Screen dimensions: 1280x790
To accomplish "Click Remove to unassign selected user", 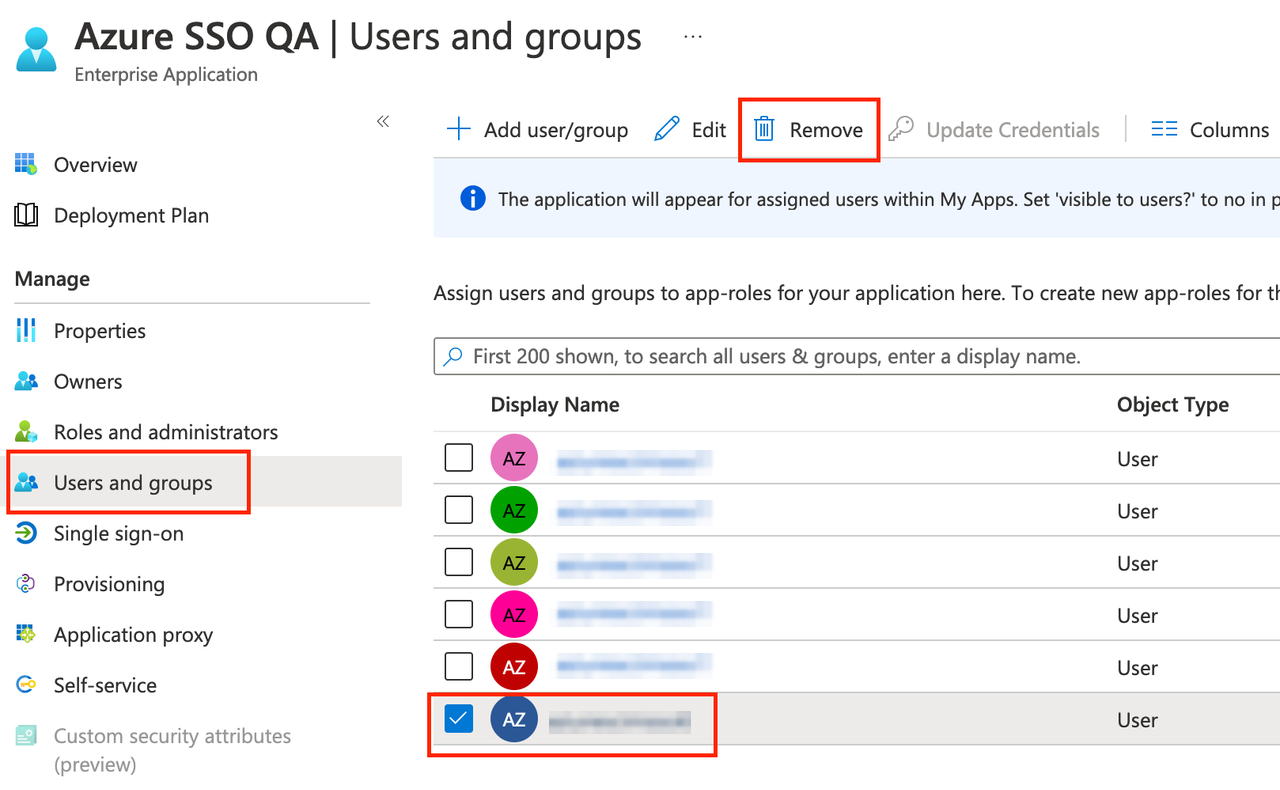I will click(x=808, y=130).
